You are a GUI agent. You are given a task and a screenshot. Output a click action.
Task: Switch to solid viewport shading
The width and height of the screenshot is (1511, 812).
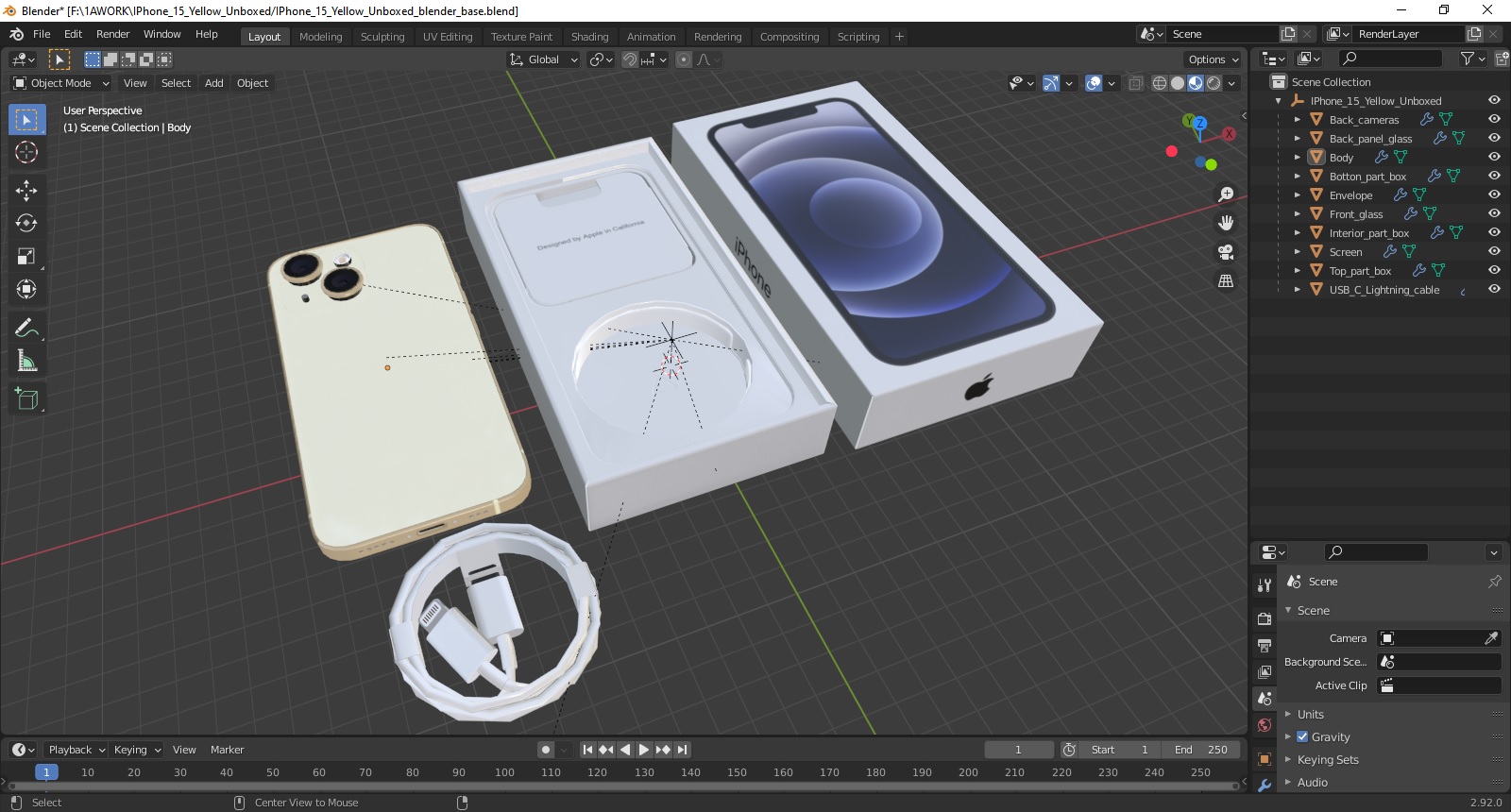tap(1178, 83)
